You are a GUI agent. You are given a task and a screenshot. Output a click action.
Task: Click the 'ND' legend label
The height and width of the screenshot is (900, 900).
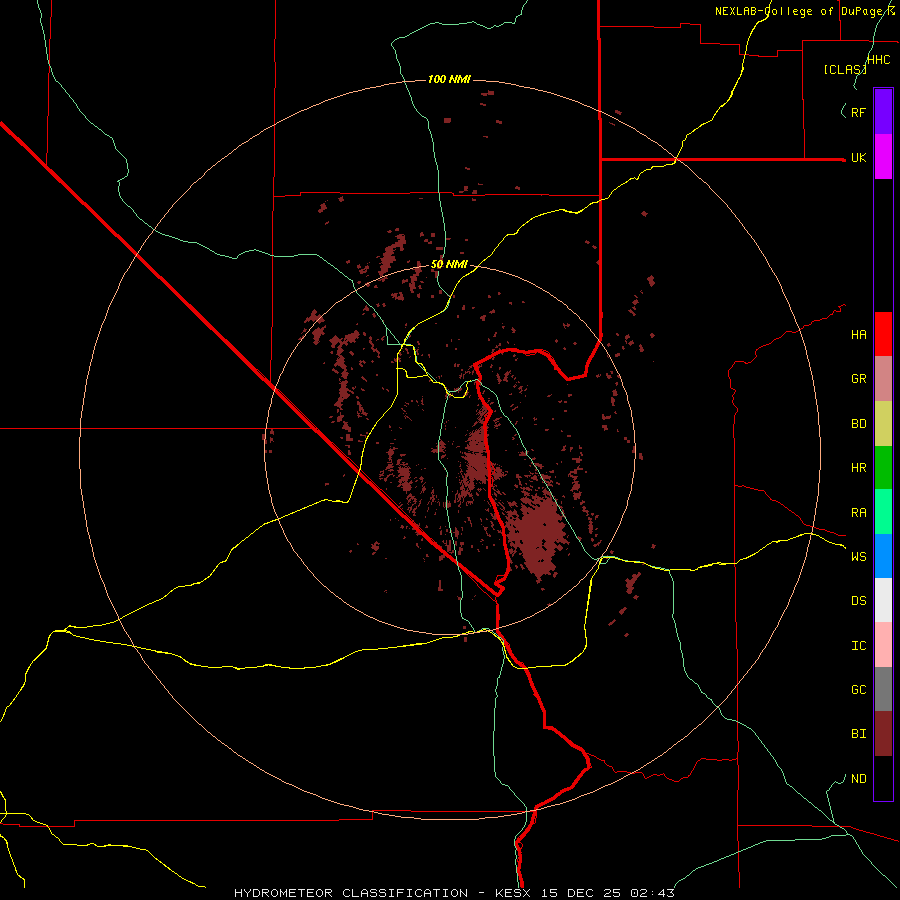coord(859,779)
